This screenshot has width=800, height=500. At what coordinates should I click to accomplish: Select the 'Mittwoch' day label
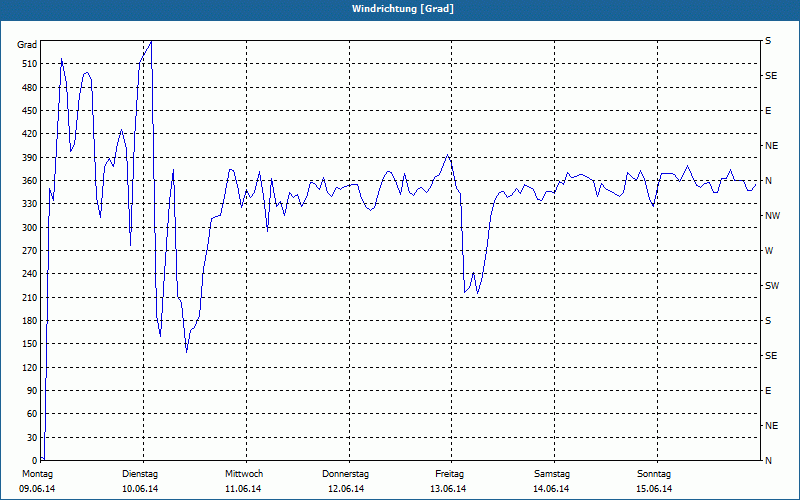[x=244, y=474]
